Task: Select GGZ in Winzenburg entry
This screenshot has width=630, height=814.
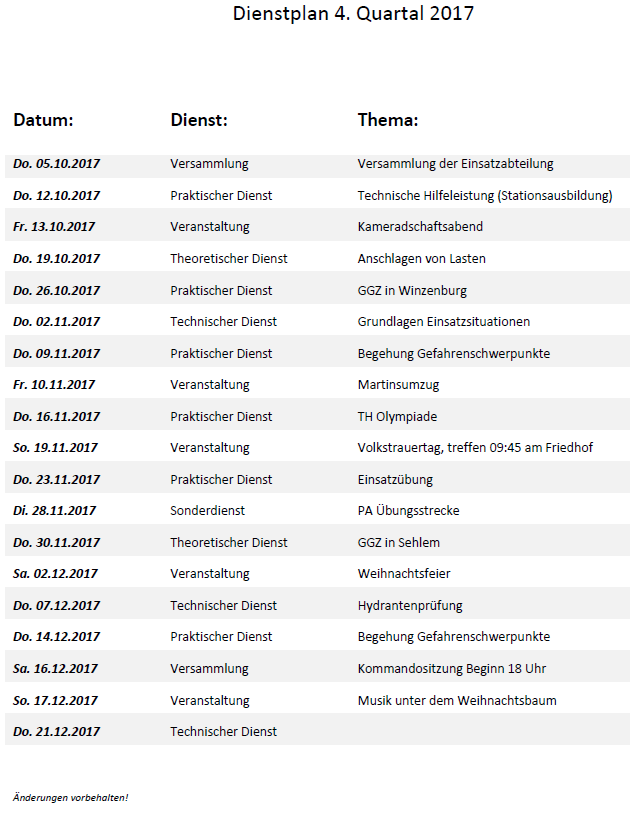Action: tap(412, 291)
